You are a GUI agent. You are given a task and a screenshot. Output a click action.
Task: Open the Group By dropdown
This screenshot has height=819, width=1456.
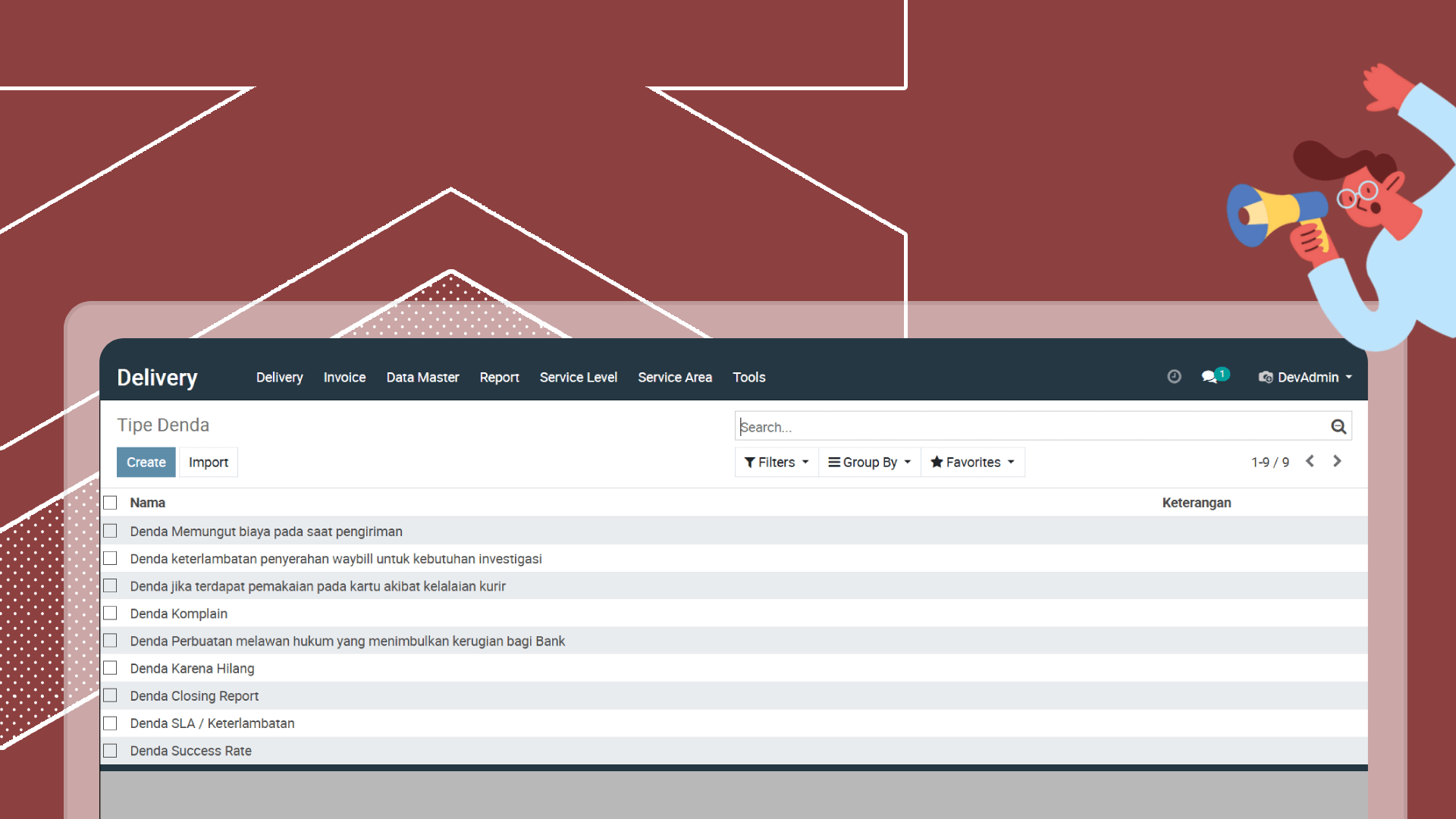869,462
